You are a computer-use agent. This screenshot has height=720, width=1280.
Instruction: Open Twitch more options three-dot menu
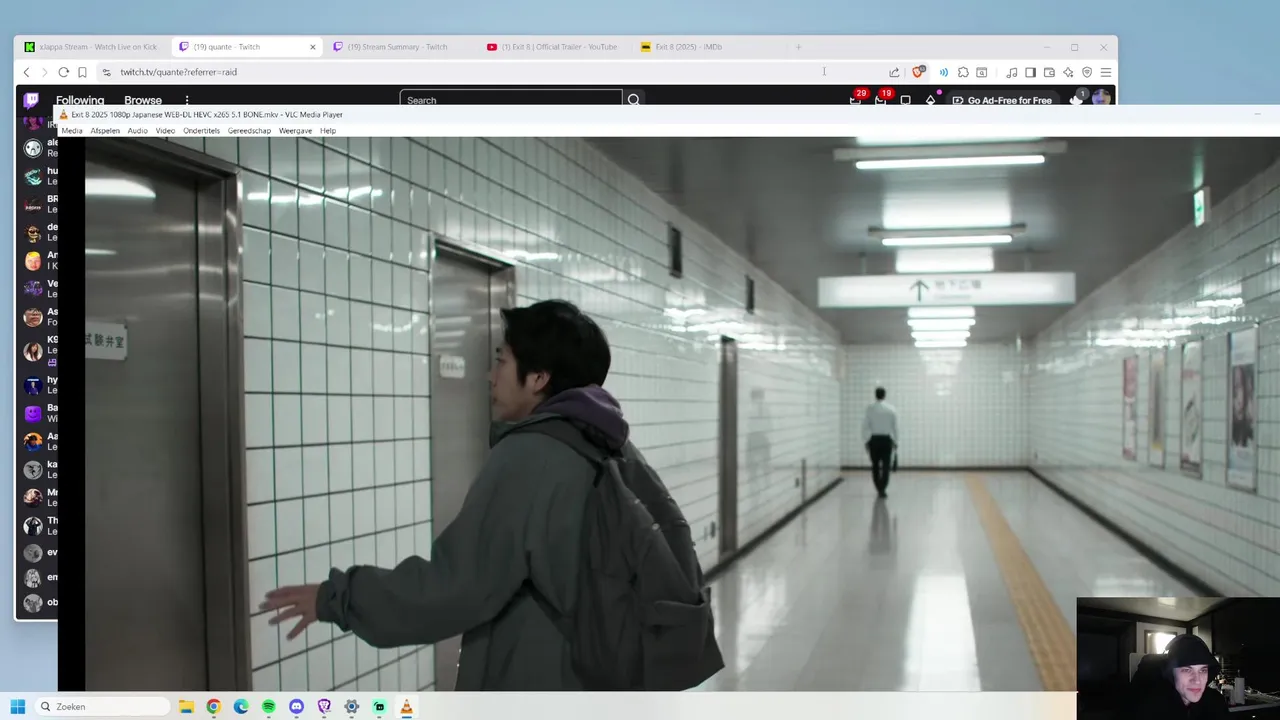(187, 100)
